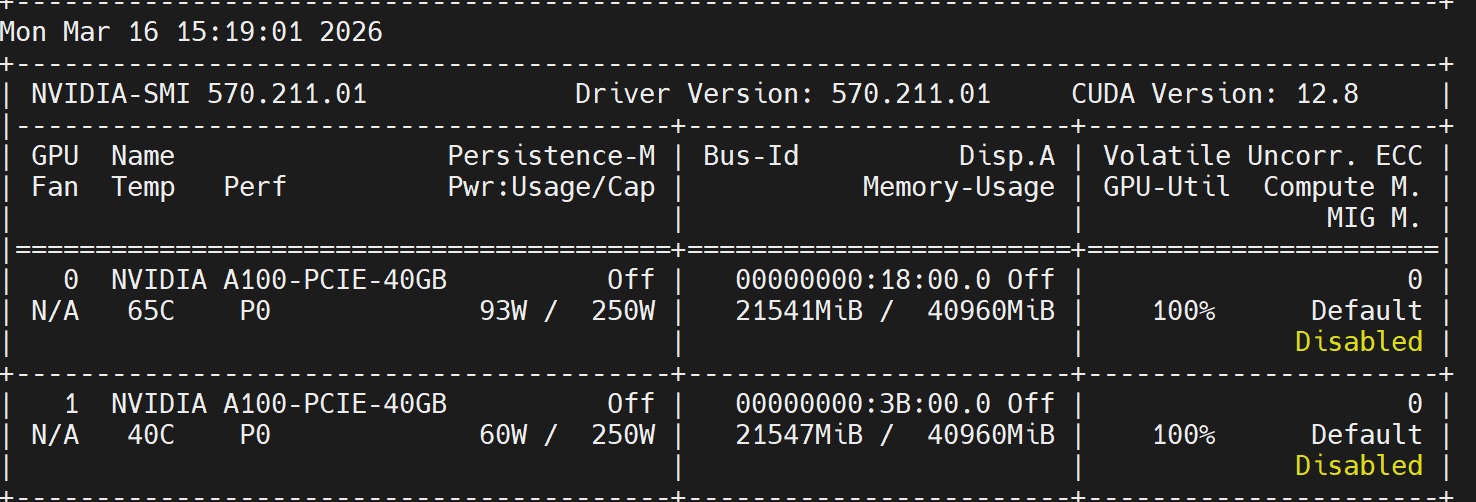
Task: Click the 'GPU-Util' column header
Action: pyautogui.click(x=1167, y=187)
